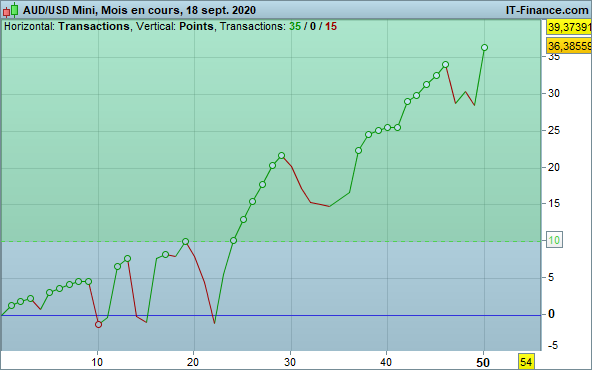592x370 pixels.
Task: Click the candlestick icon in the title bar
Action: tap(11, 10)
